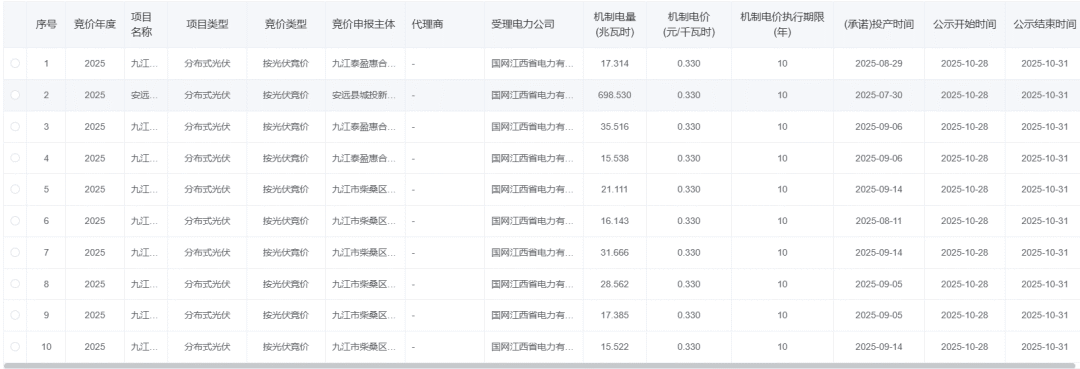Click the 公示结束时间 column header
The width and height of the screenshot is (1080, 369).
pos(1044,24)
